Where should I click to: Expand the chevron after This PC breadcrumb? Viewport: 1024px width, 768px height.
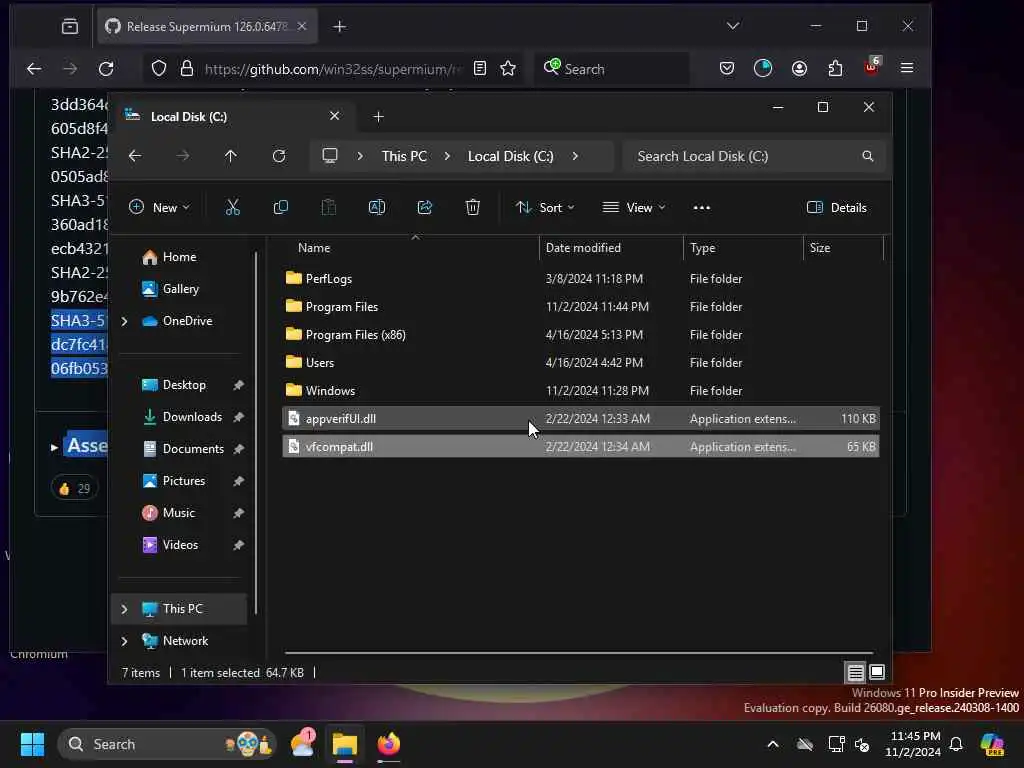click(x=447, y=156)
